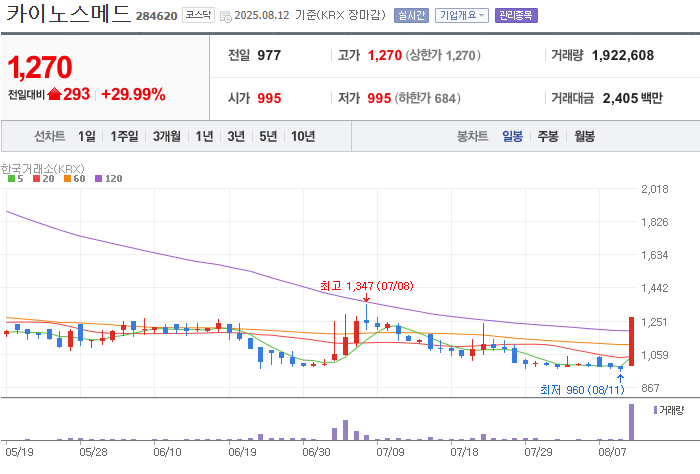Viewport: 700px width, 474px height.
Task: Click the 코스닥 market label
Action: 198,15
